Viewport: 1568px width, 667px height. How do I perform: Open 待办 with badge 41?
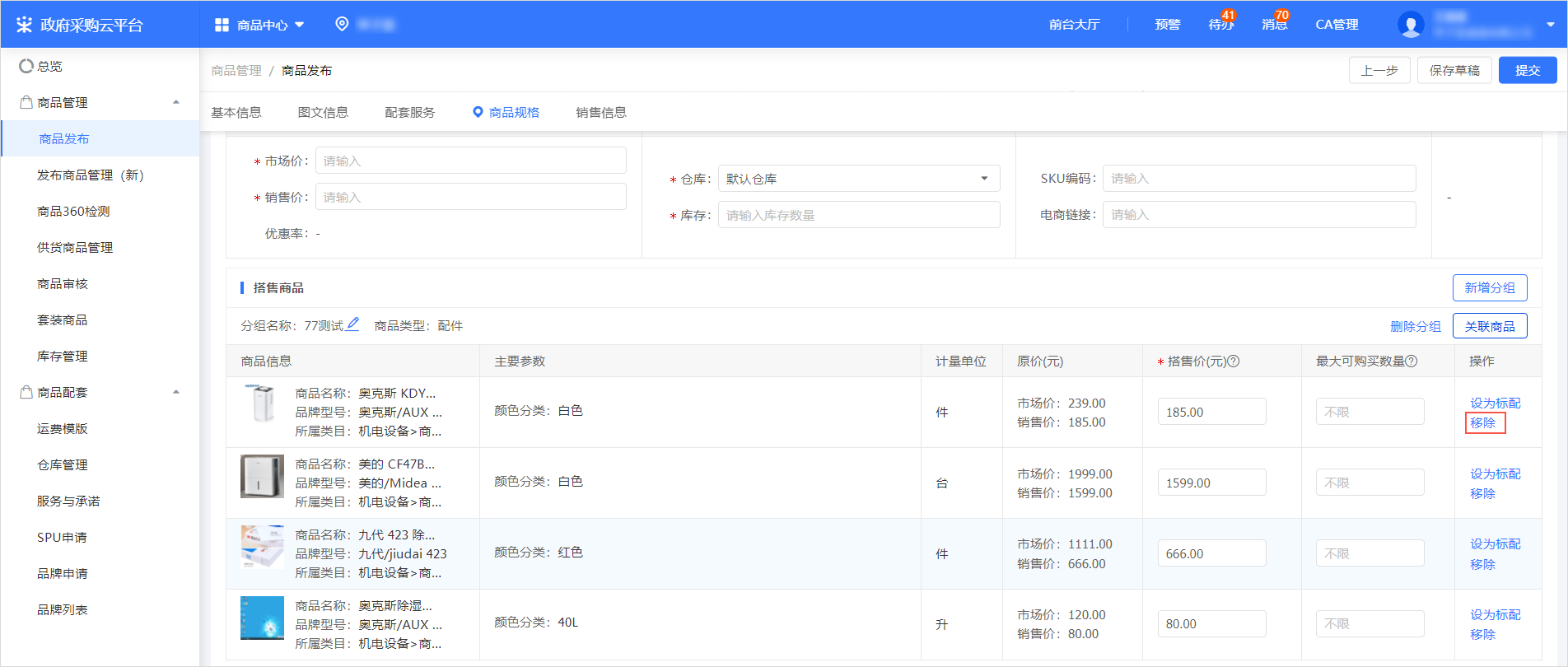pos(1222,24)
